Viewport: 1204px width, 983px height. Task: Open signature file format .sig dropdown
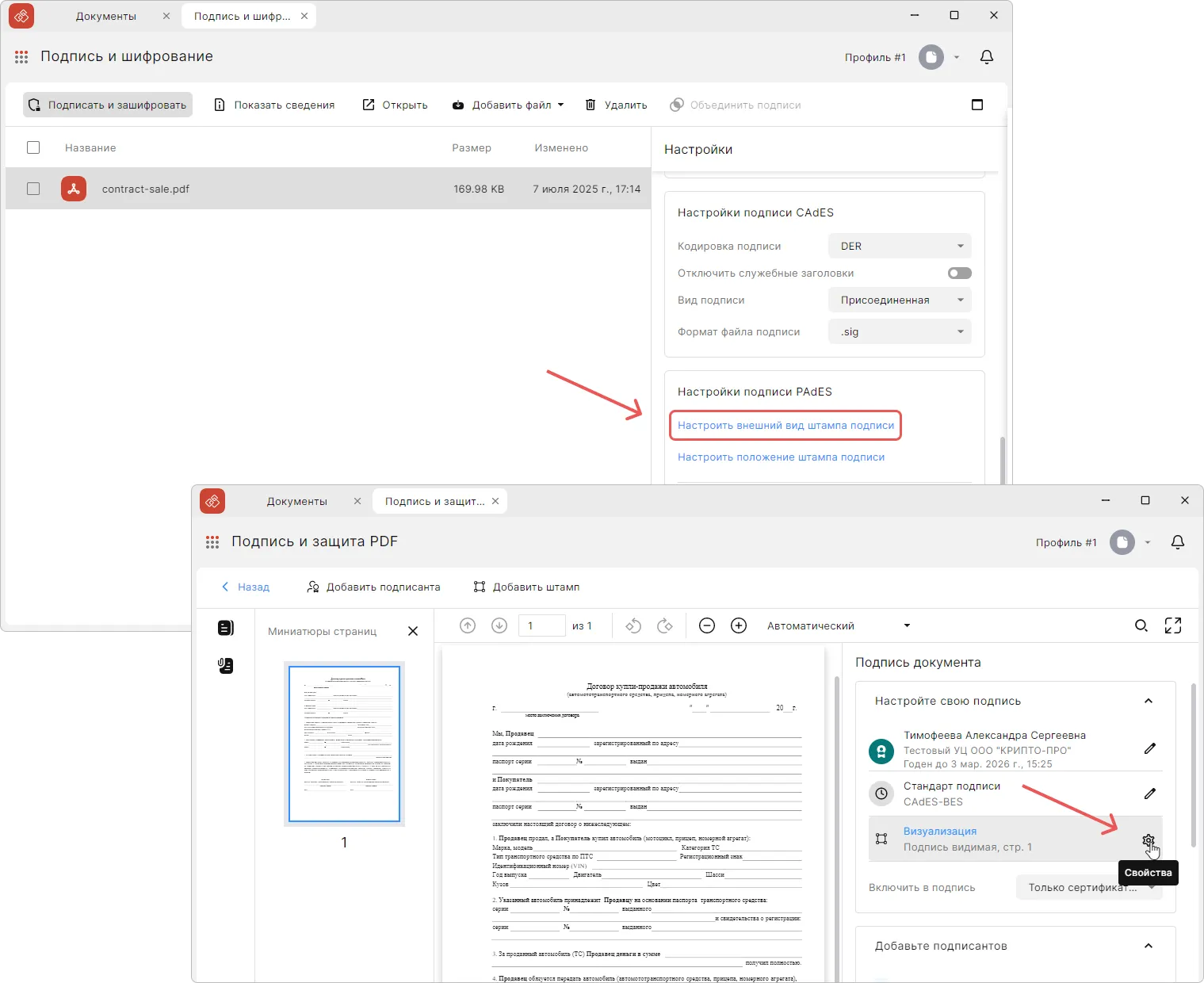899,332
